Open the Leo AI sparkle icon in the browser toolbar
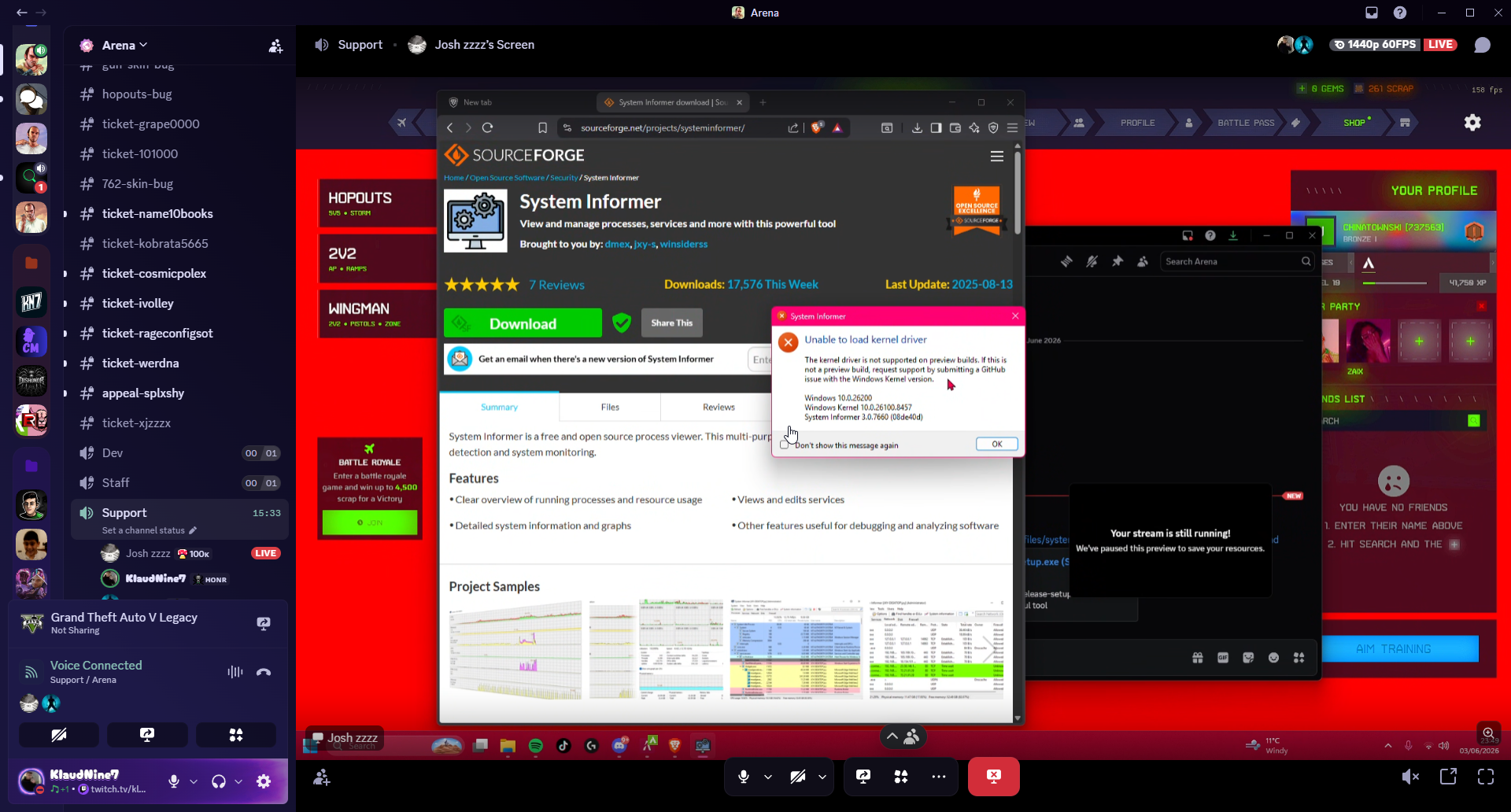 (x=974, y=127)
